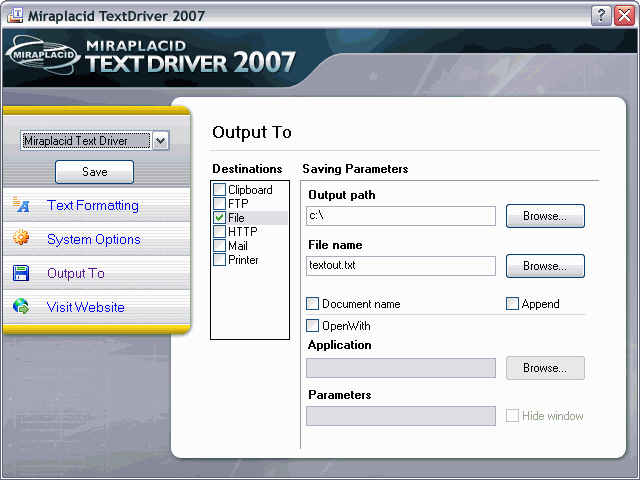Tick the Document name checkbox
This screenshot has width=640, height=480.
pos(313,304)
